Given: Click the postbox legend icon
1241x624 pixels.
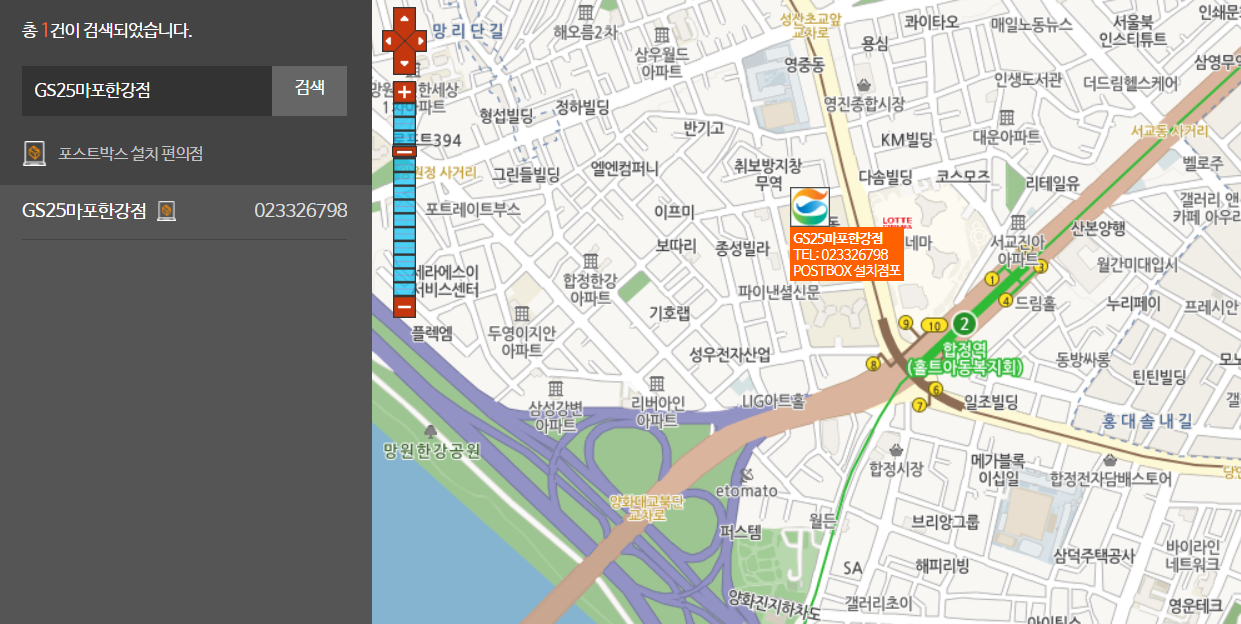Looking at the screenshot, I should [34, 154].
